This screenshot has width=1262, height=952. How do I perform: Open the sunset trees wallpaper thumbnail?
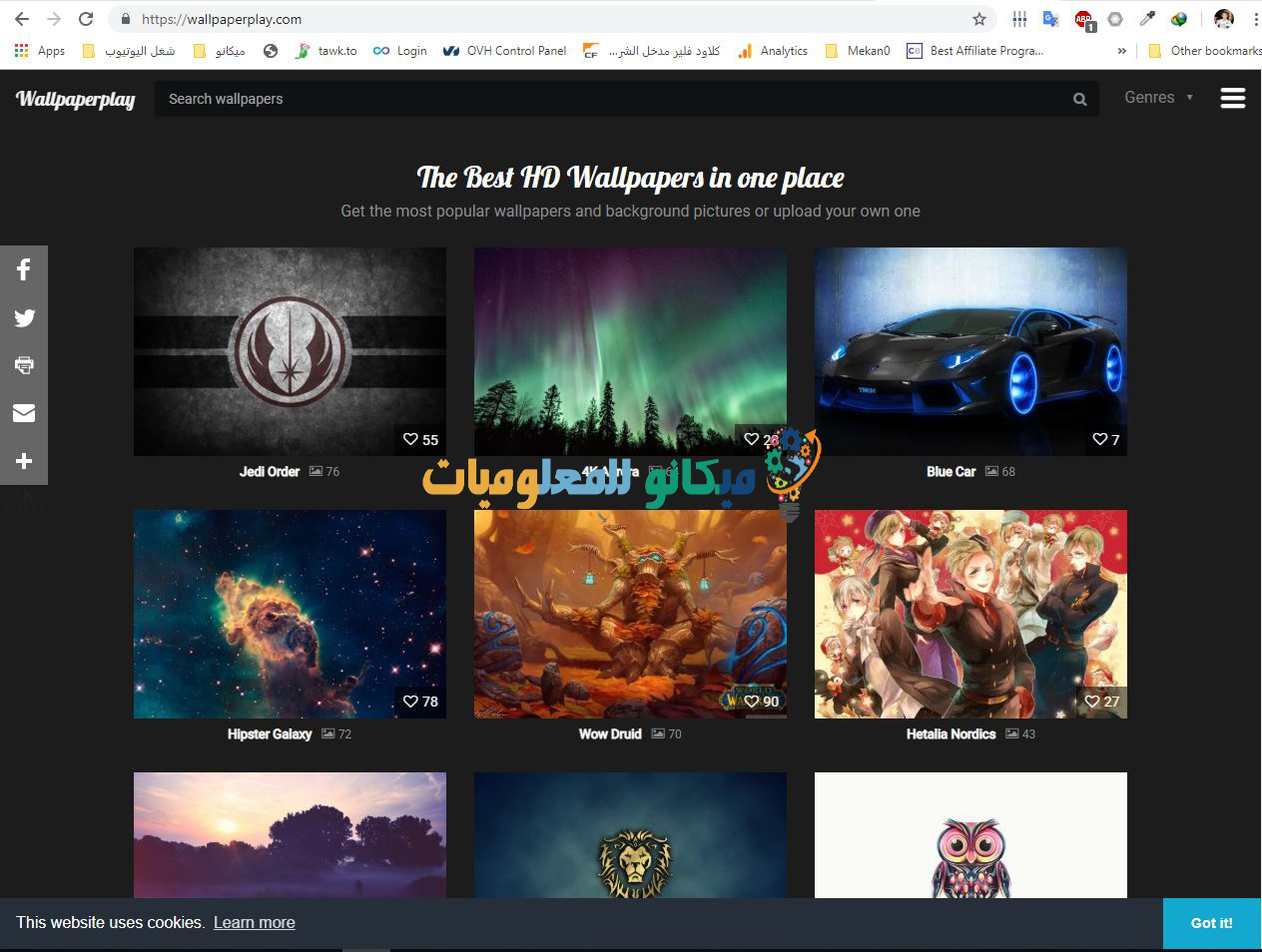290,835
